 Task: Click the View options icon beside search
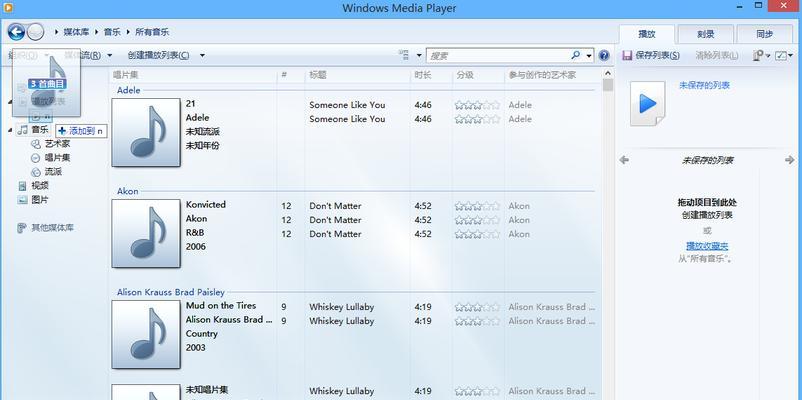pos(404,55)
